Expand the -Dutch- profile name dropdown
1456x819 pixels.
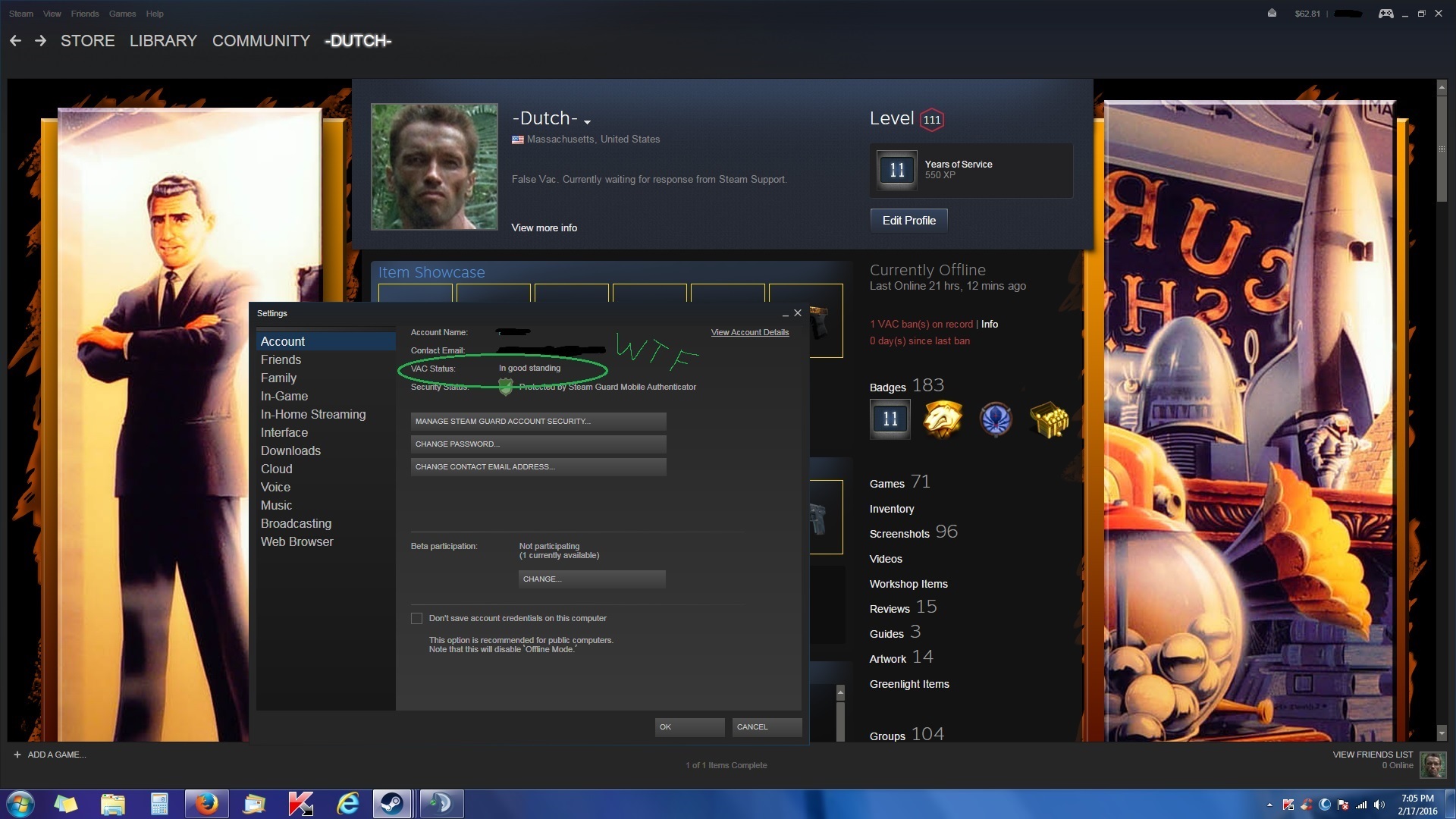(587, 121)
